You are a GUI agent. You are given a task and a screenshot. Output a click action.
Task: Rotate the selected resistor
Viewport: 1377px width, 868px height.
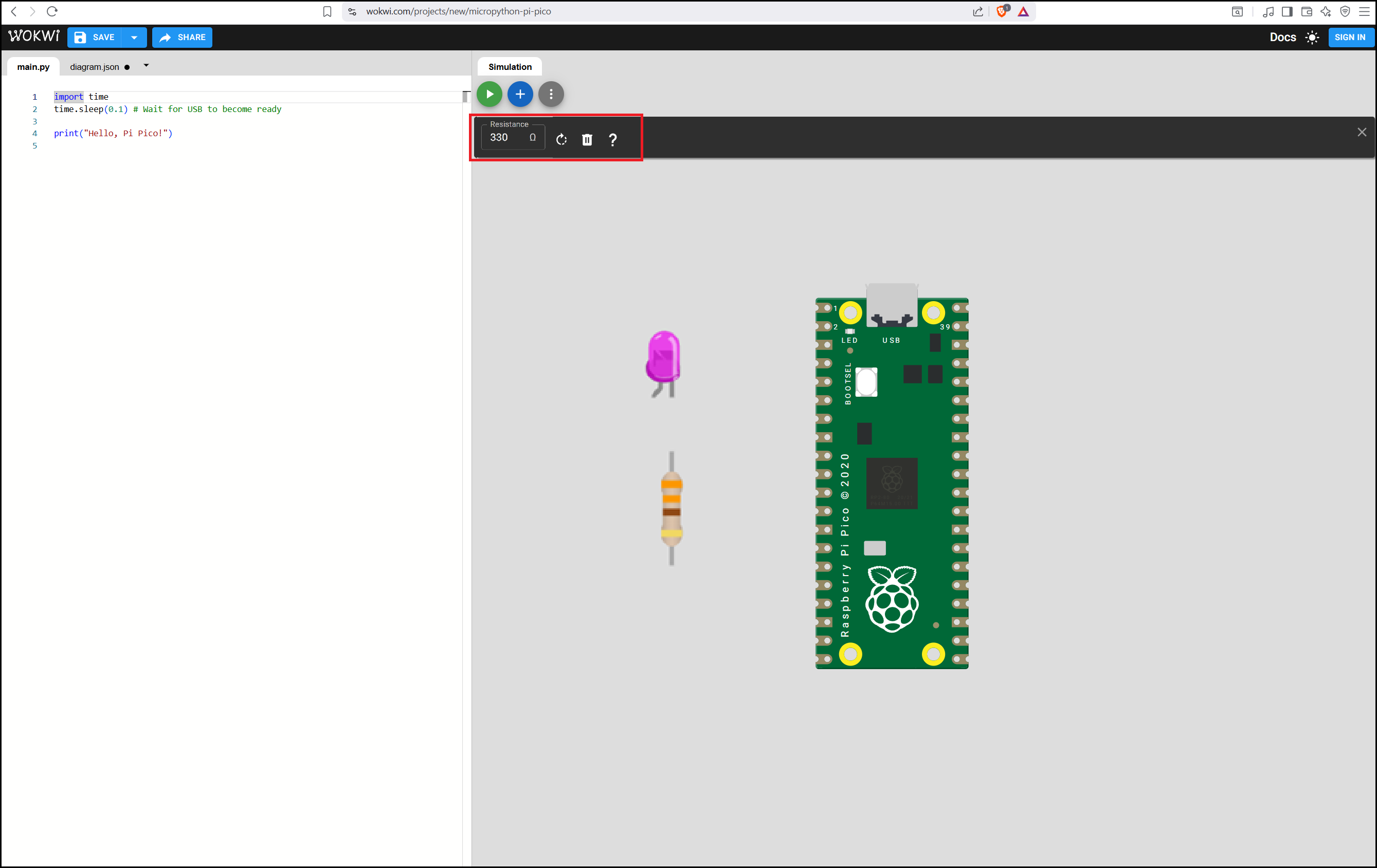[561, 139]
